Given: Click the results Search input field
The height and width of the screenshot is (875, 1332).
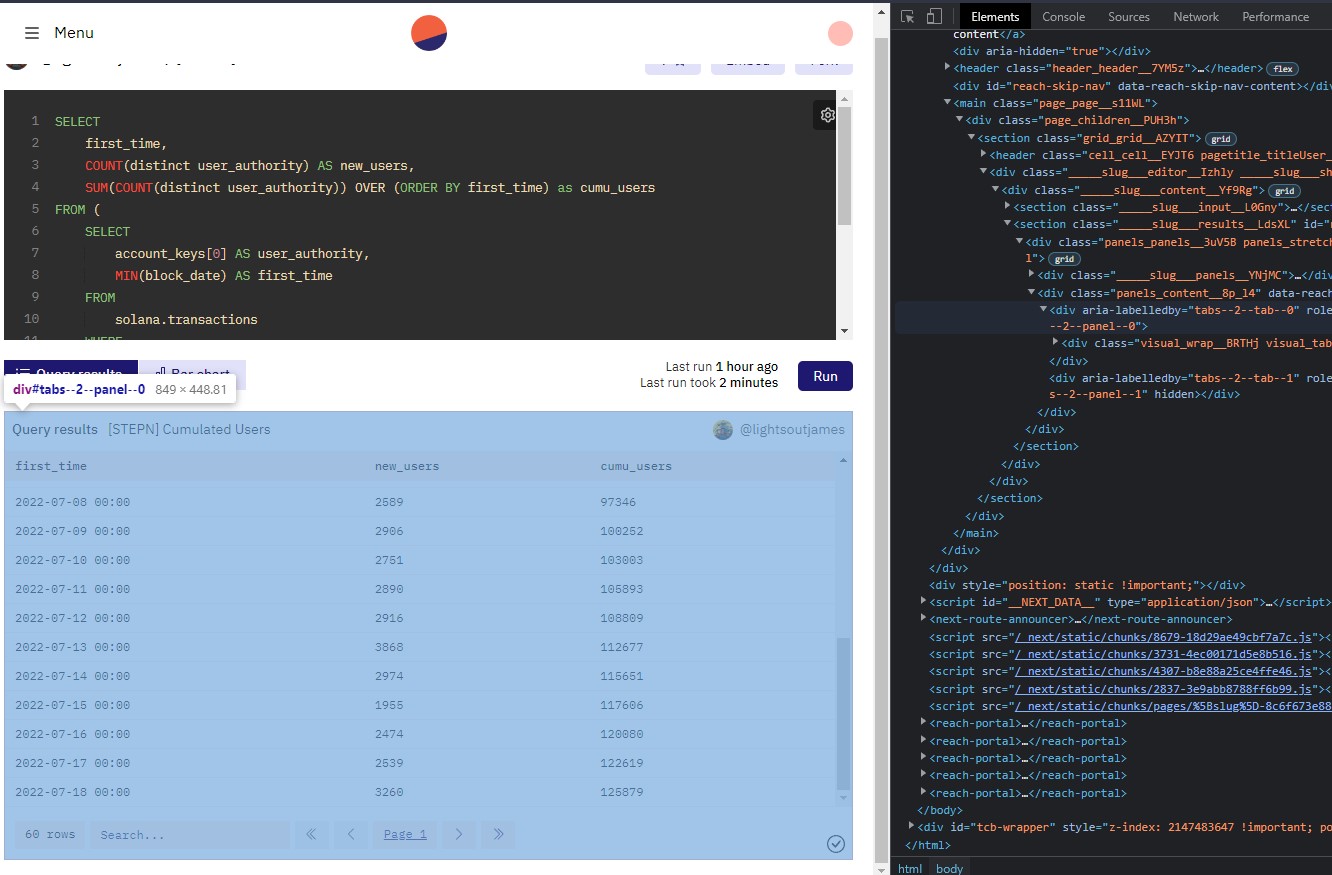Looking at the screenshot, I should [x=190, y=834].
